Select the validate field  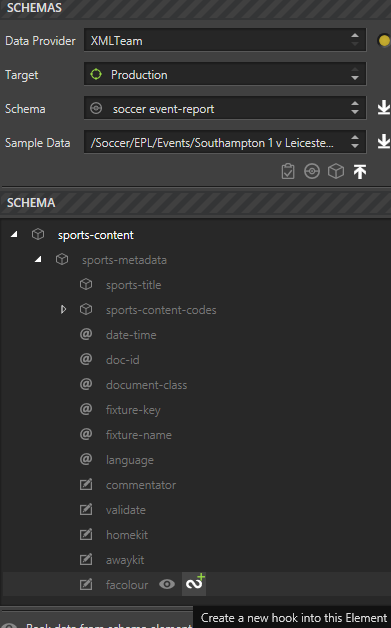pos(126,510)
